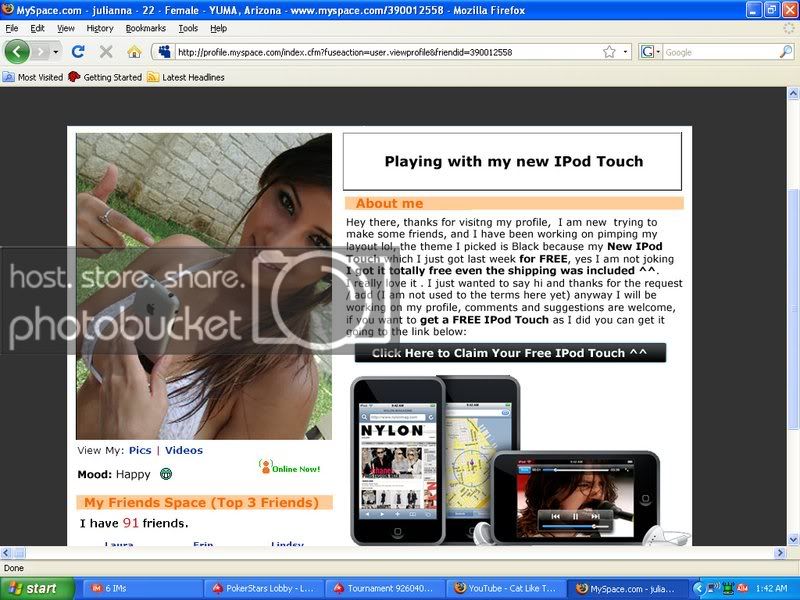Open the Help menu

(218, 28)
